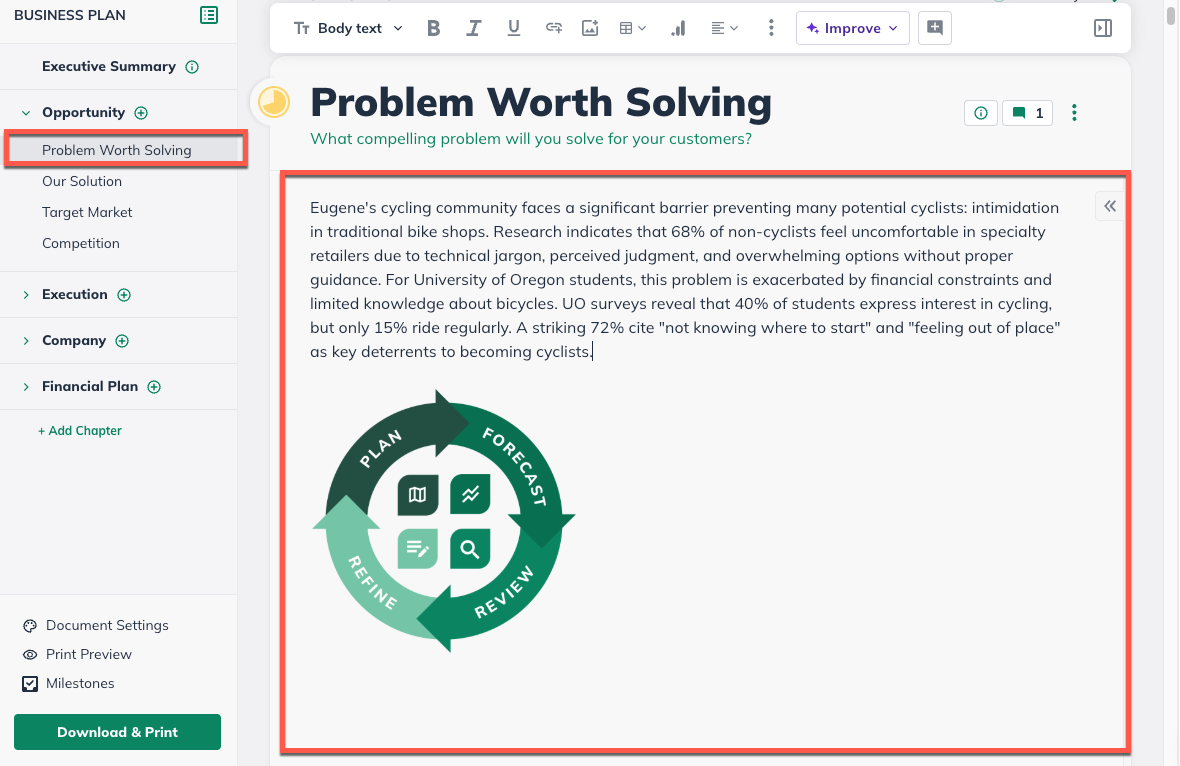1180x766 pixels.
Task: Add a section to Execution
Action: click(x=124, y=295)
